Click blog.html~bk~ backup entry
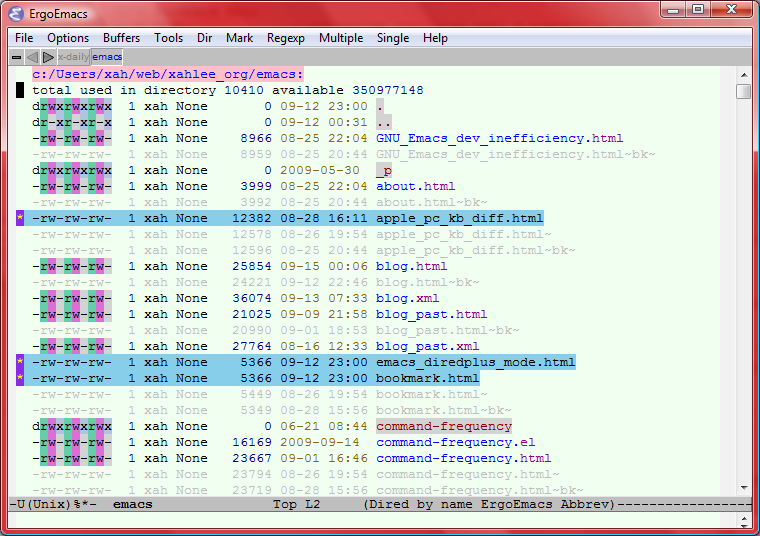The width and height of the screenshot is (760, 536). [x=428, y=282]
